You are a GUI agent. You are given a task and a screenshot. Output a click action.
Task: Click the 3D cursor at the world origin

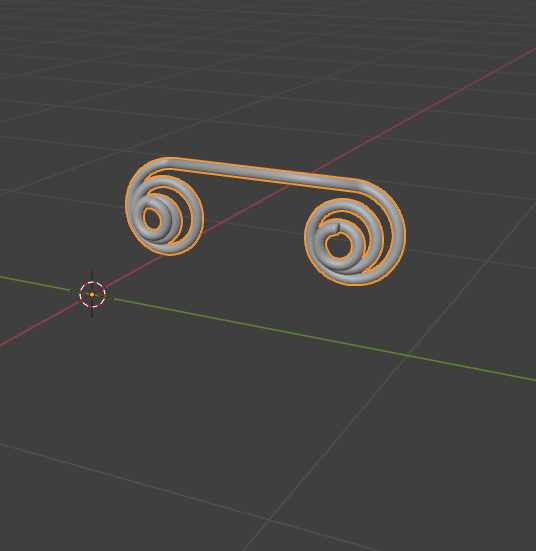coord(92,294)
